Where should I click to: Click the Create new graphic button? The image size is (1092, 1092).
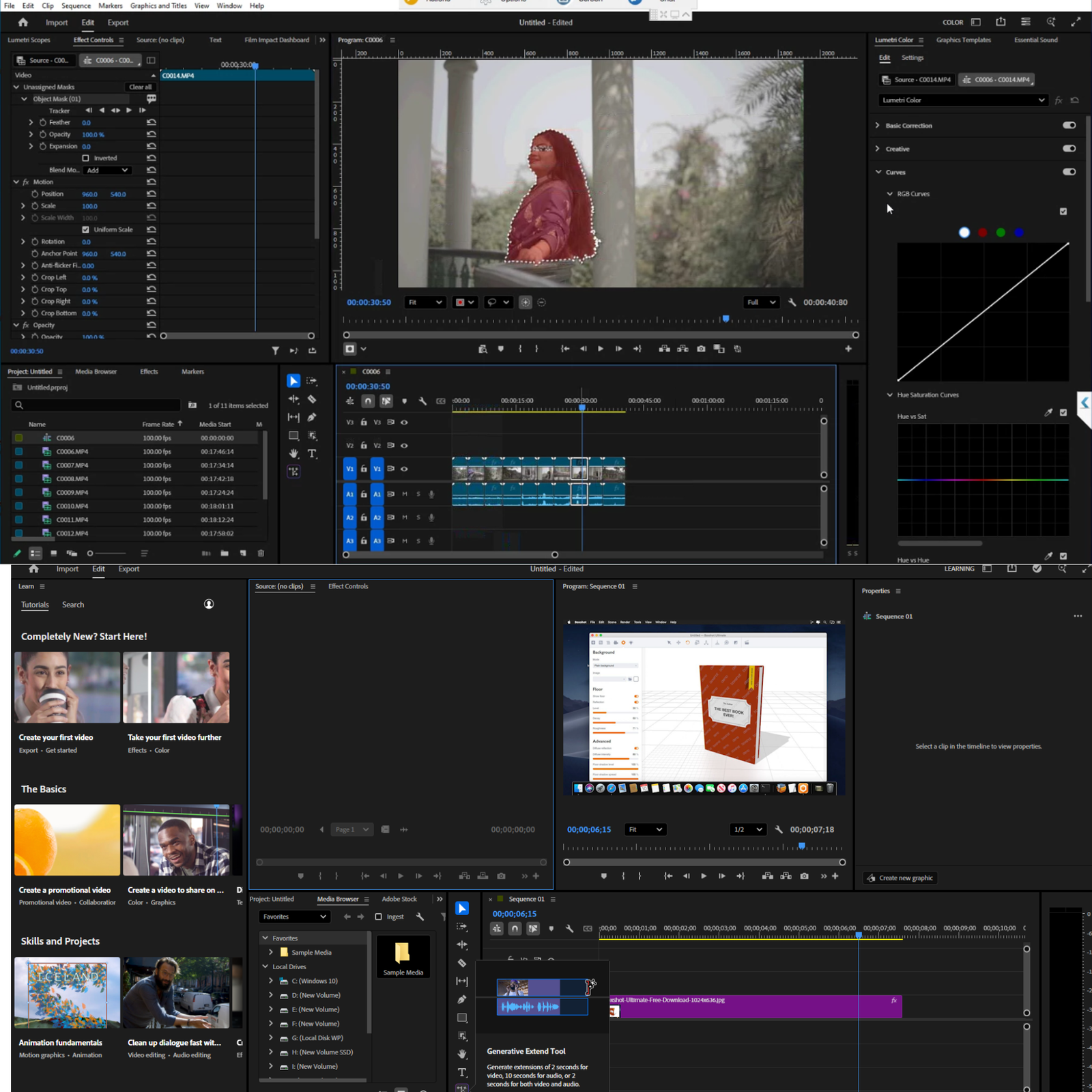tap(900, 878)
